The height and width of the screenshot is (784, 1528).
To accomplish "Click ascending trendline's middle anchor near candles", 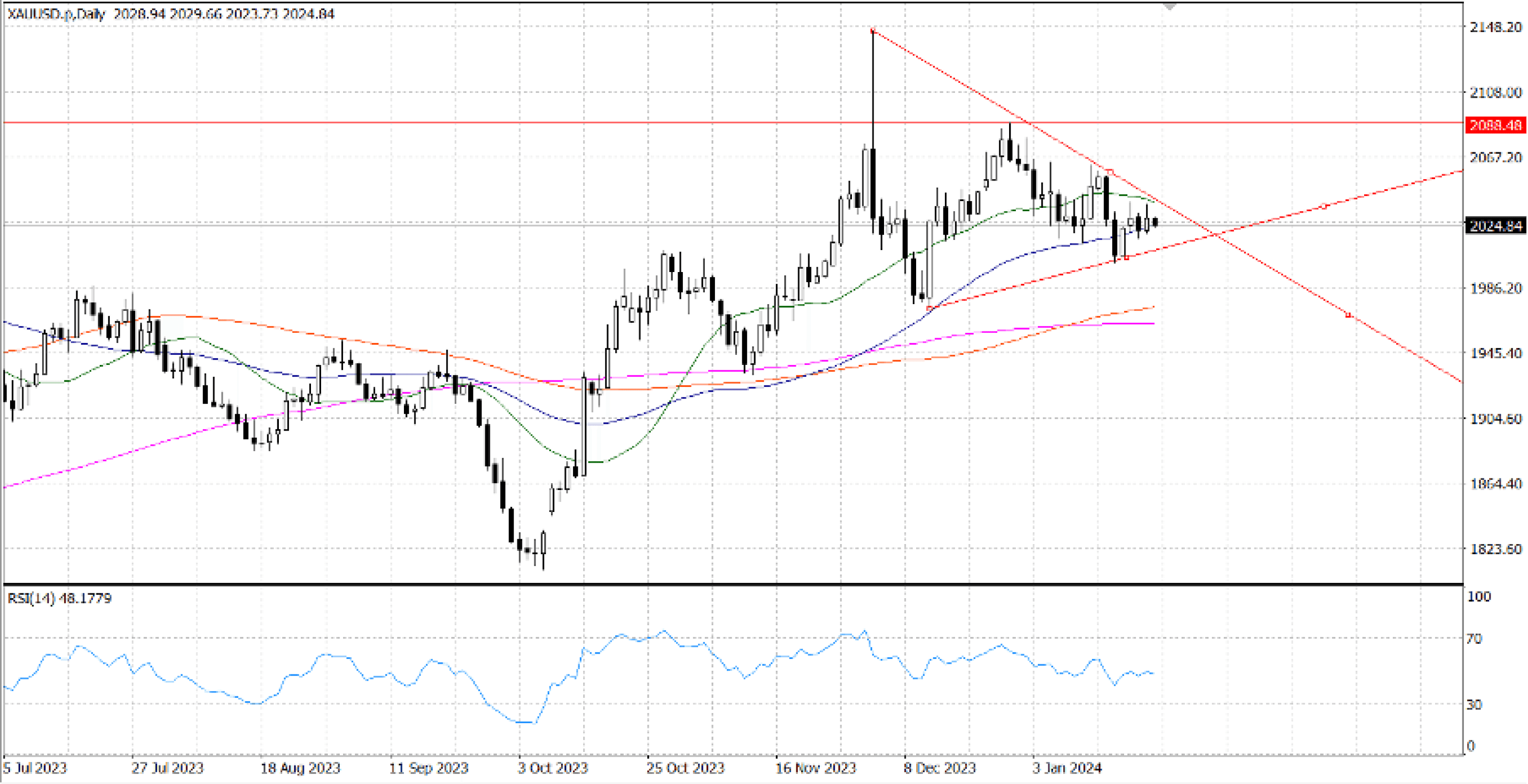I will (x=1126, y=257).
